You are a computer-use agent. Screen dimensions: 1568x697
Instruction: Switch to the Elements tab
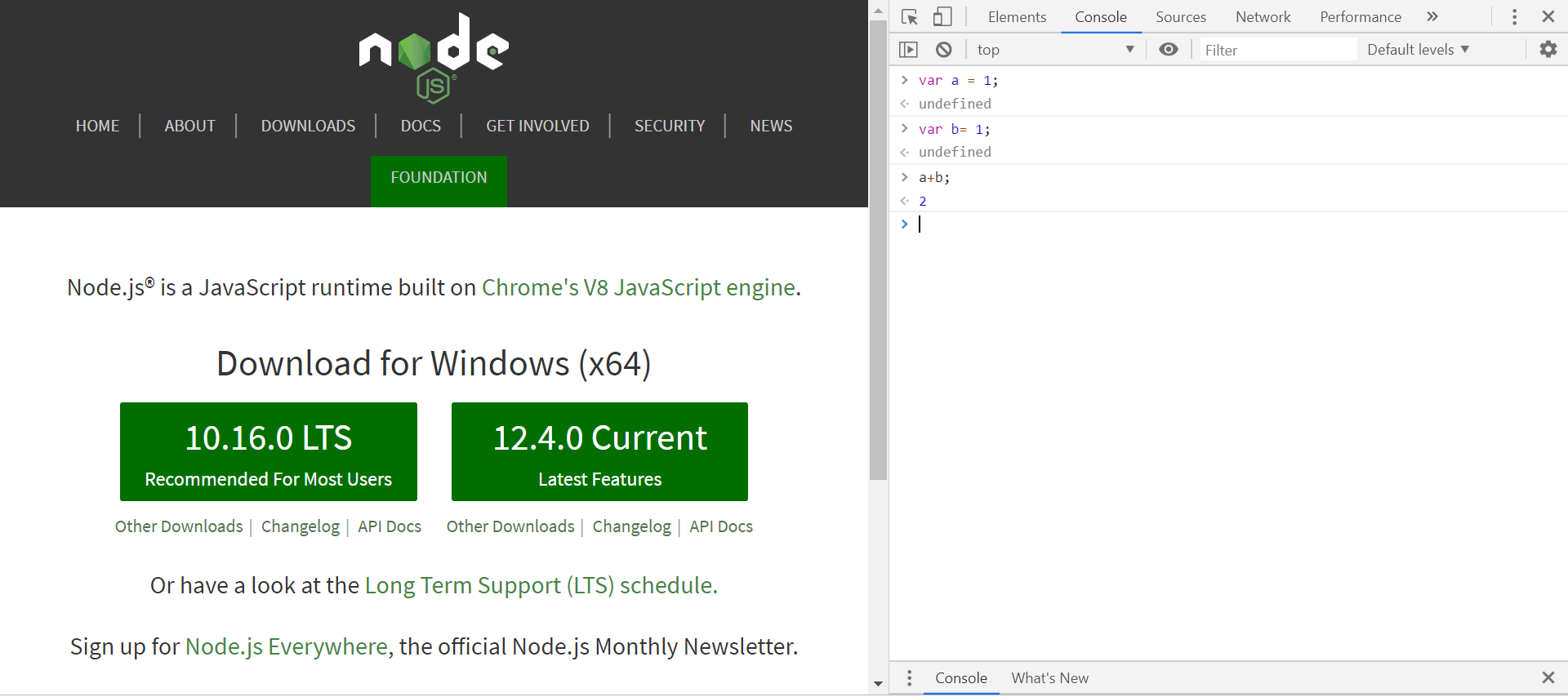coord(1017,17)
